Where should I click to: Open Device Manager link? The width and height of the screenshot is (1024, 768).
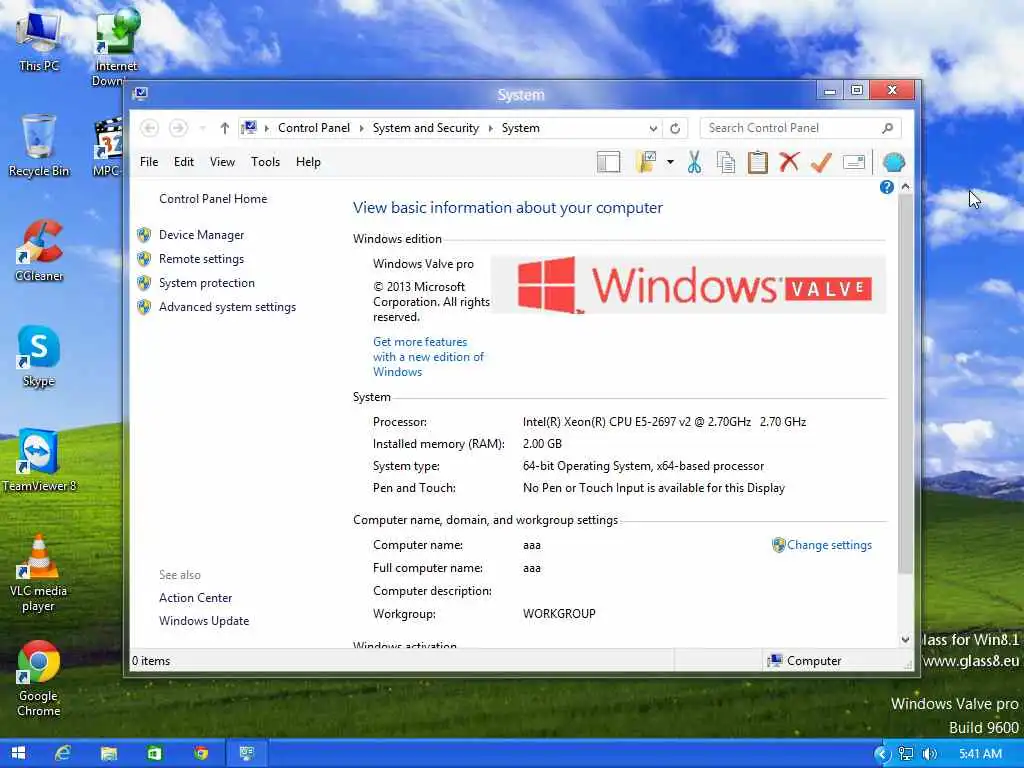coord(201,235)
